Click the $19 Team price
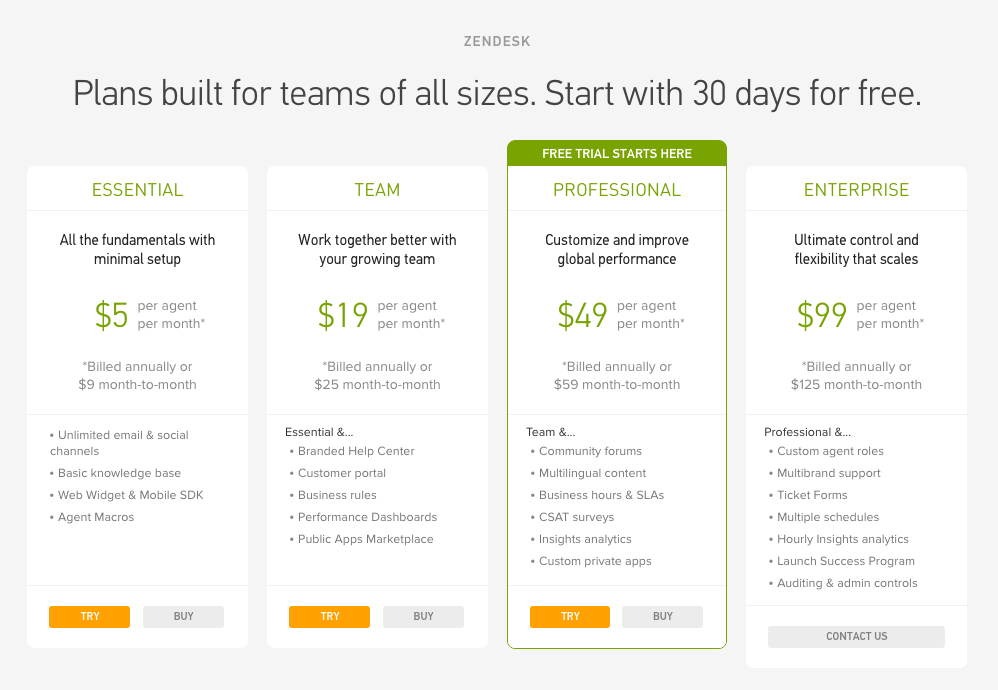 [343, 315]
